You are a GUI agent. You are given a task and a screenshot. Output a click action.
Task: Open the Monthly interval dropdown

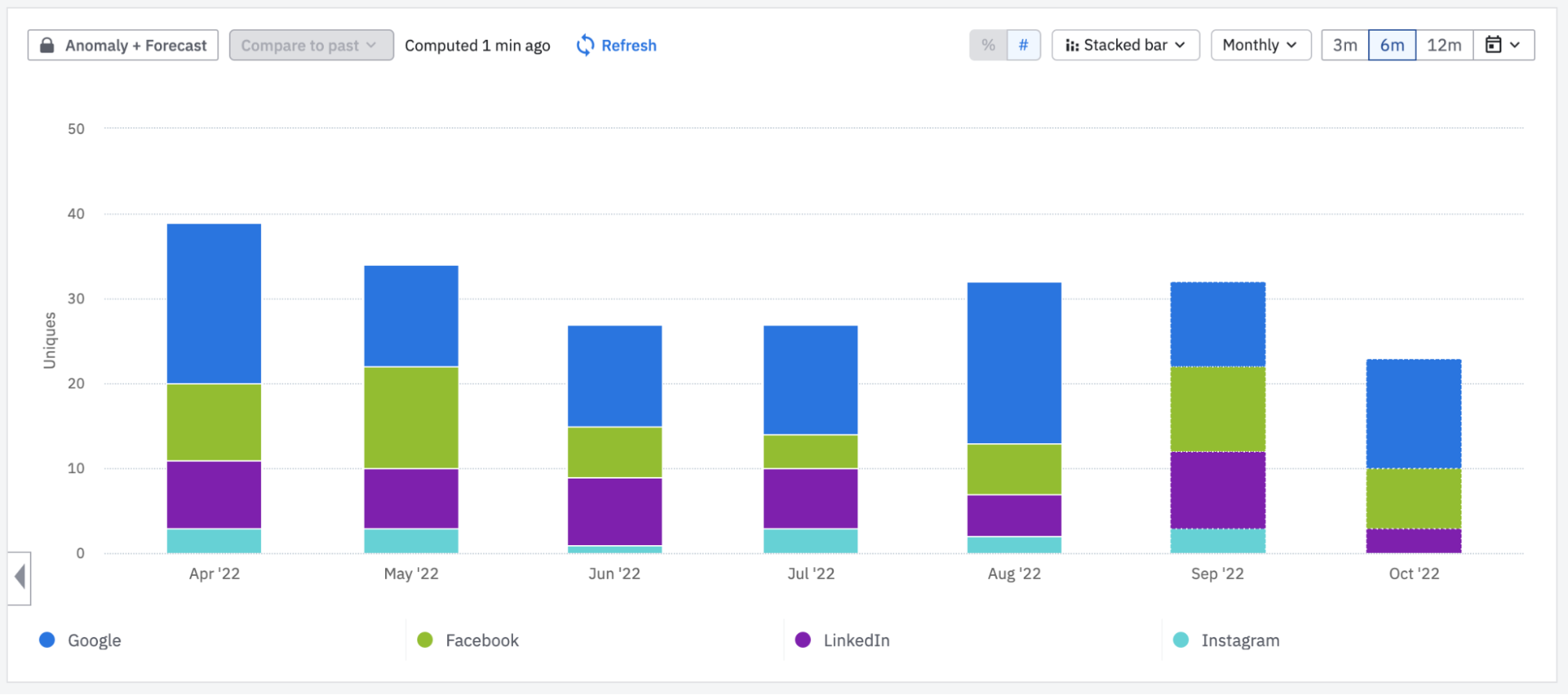[1261, 45]
